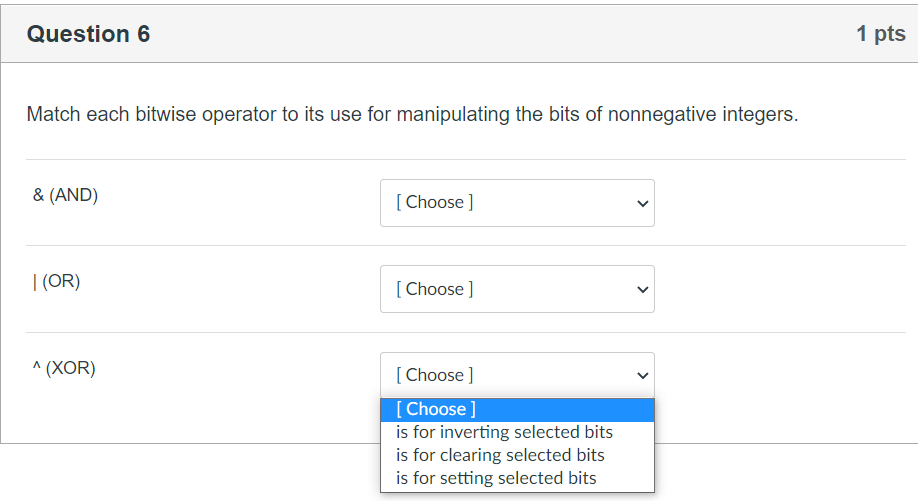Click the '[ Choose ]' text in XOR dropdown
Screen dimensions: 918x501
pos(435,375)
